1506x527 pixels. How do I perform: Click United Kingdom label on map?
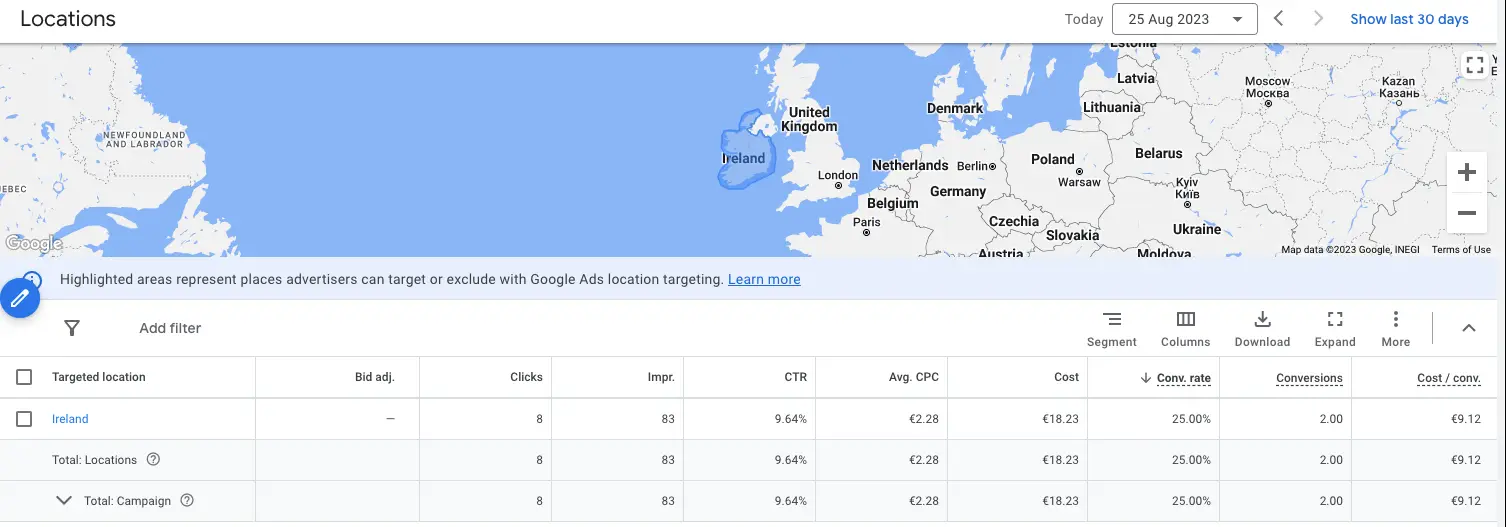pyautogui.click(x=809, y=120)
